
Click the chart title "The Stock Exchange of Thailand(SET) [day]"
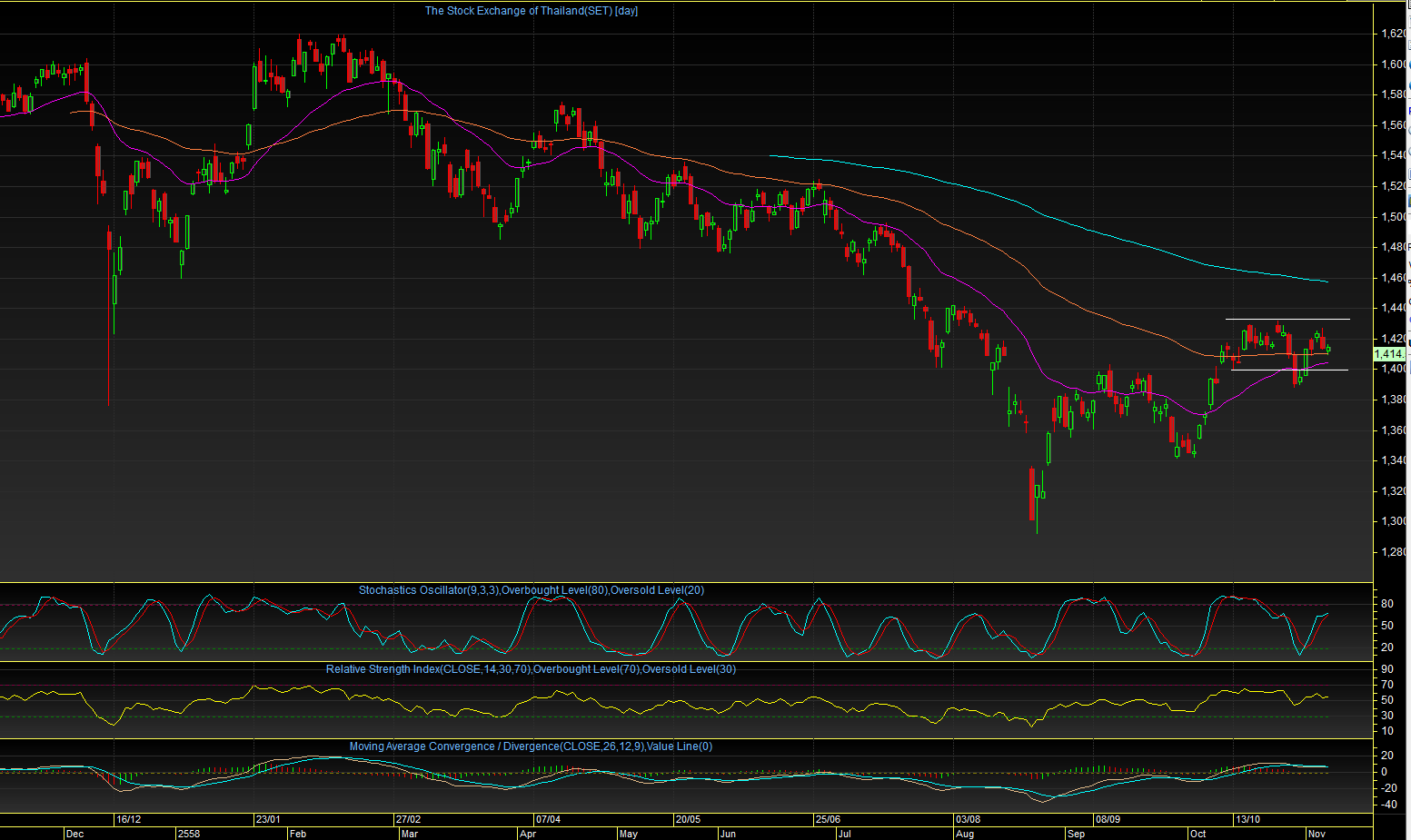532,11
